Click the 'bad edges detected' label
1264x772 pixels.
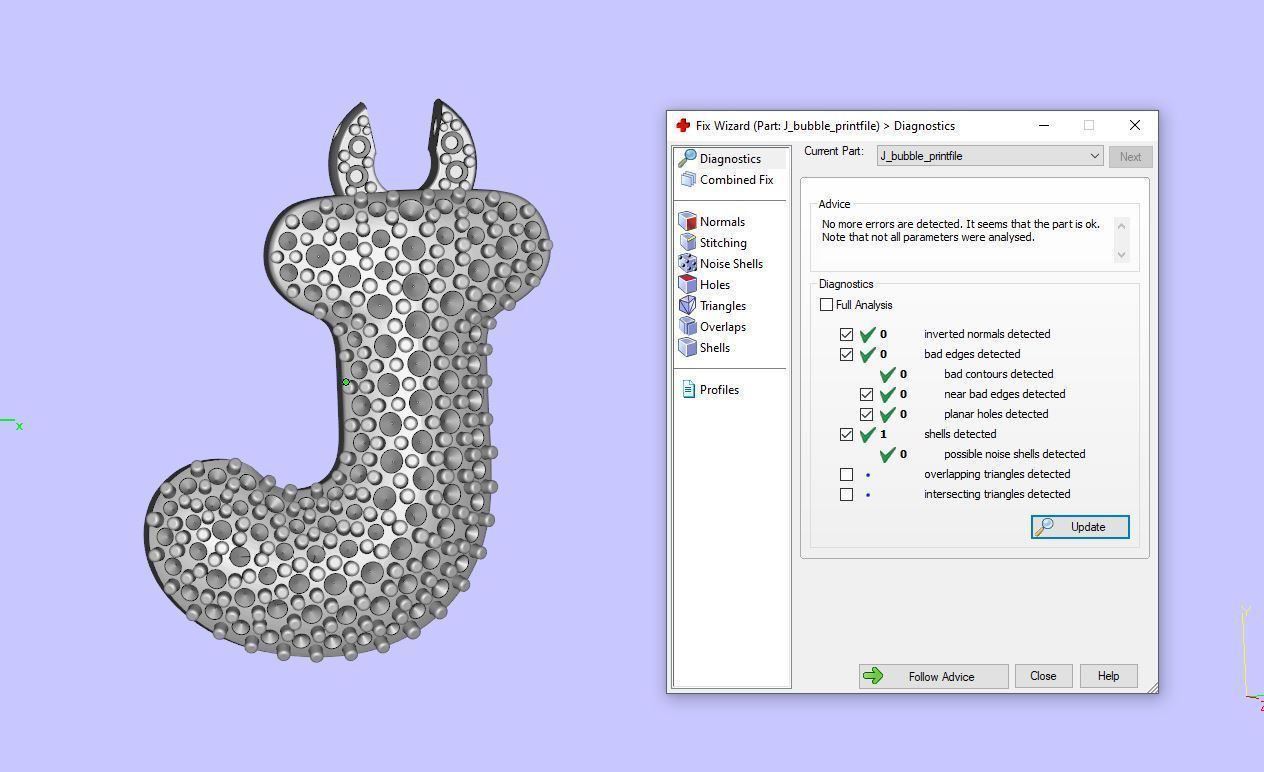[972, 354]
